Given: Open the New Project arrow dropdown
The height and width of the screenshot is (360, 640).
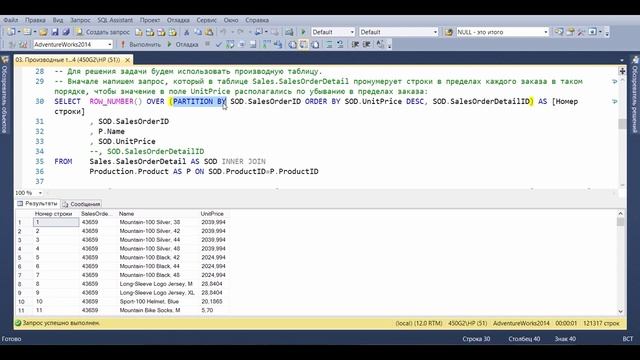Looking at the screenshot, I should (18, 32).
